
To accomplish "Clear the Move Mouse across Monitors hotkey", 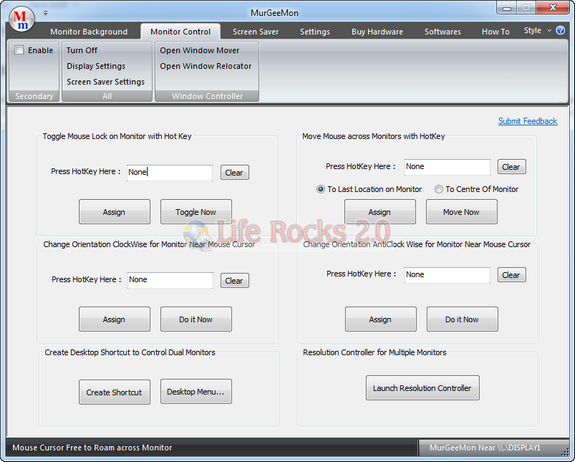I will [512, 167].
